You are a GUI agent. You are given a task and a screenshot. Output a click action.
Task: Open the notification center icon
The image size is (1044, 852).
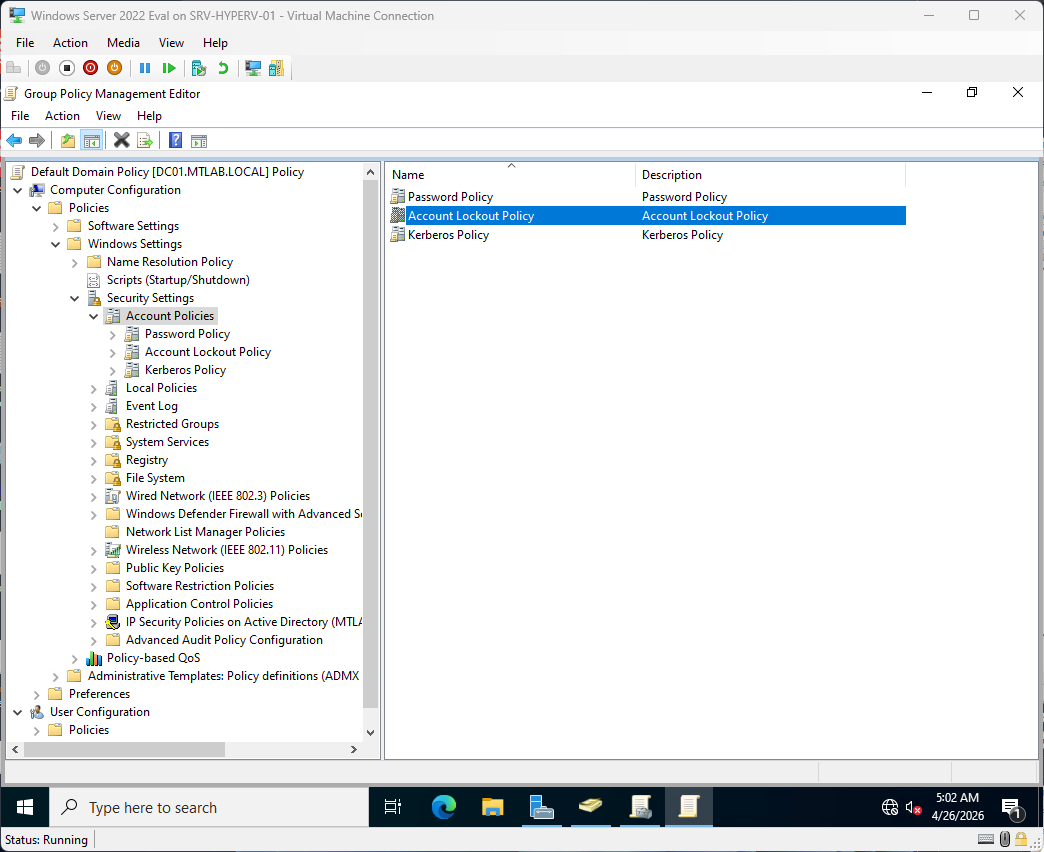tap(1013, 809)
